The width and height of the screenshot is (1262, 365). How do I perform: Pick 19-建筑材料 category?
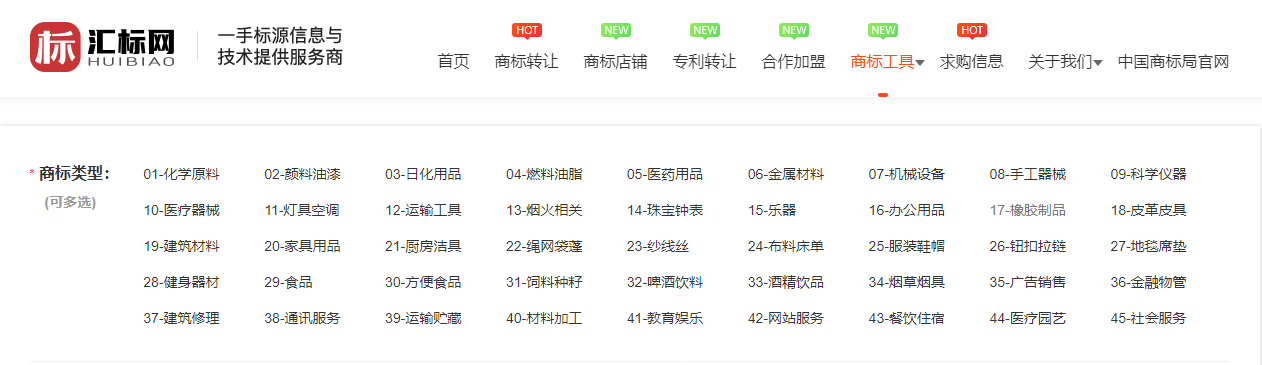(181, 246)
